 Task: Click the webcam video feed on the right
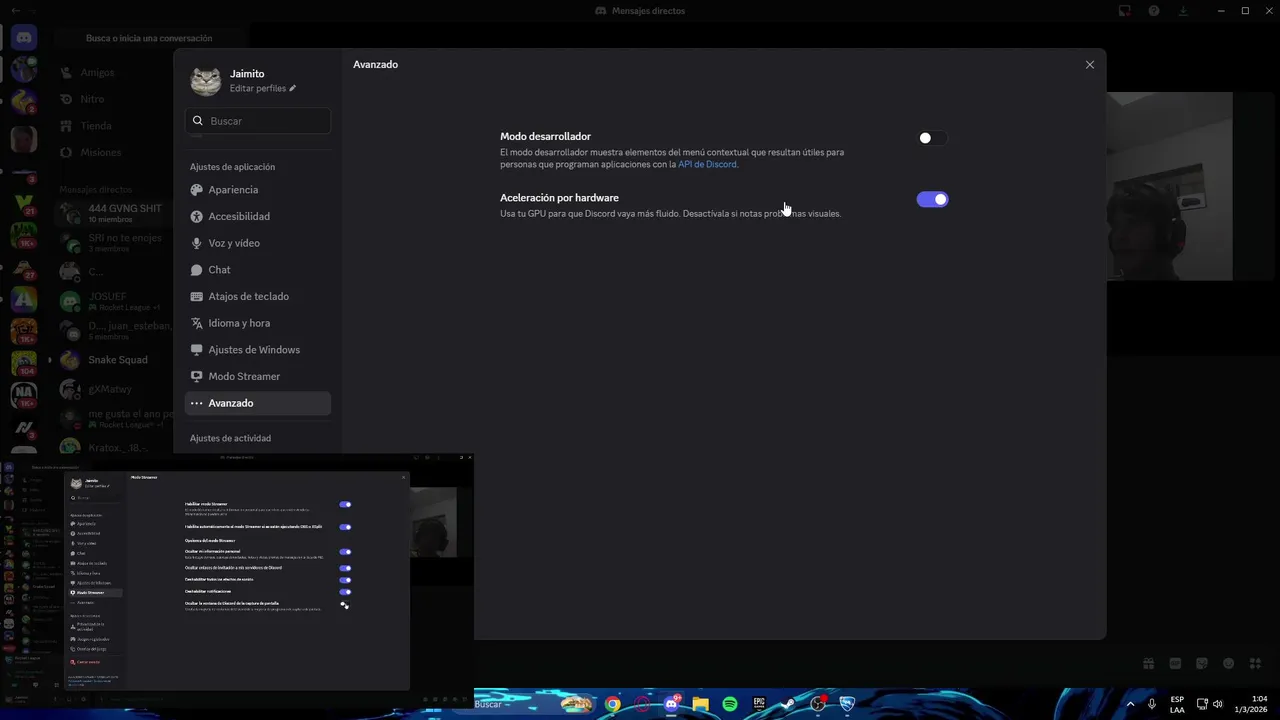[x=1169, y=186]
